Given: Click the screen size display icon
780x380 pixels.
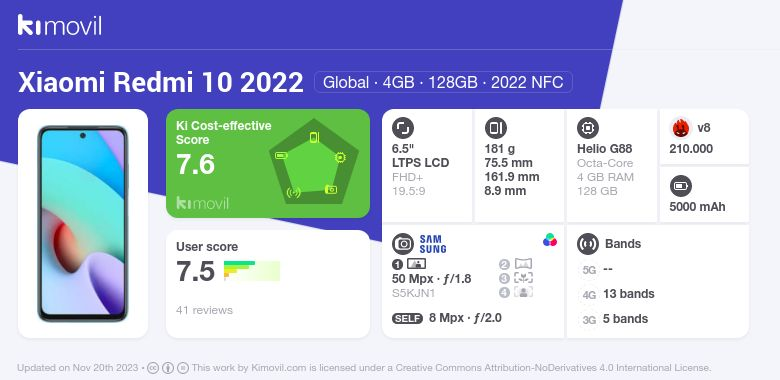Looking at the screenshot, I should pyautogui.click(x=402, y=128).
